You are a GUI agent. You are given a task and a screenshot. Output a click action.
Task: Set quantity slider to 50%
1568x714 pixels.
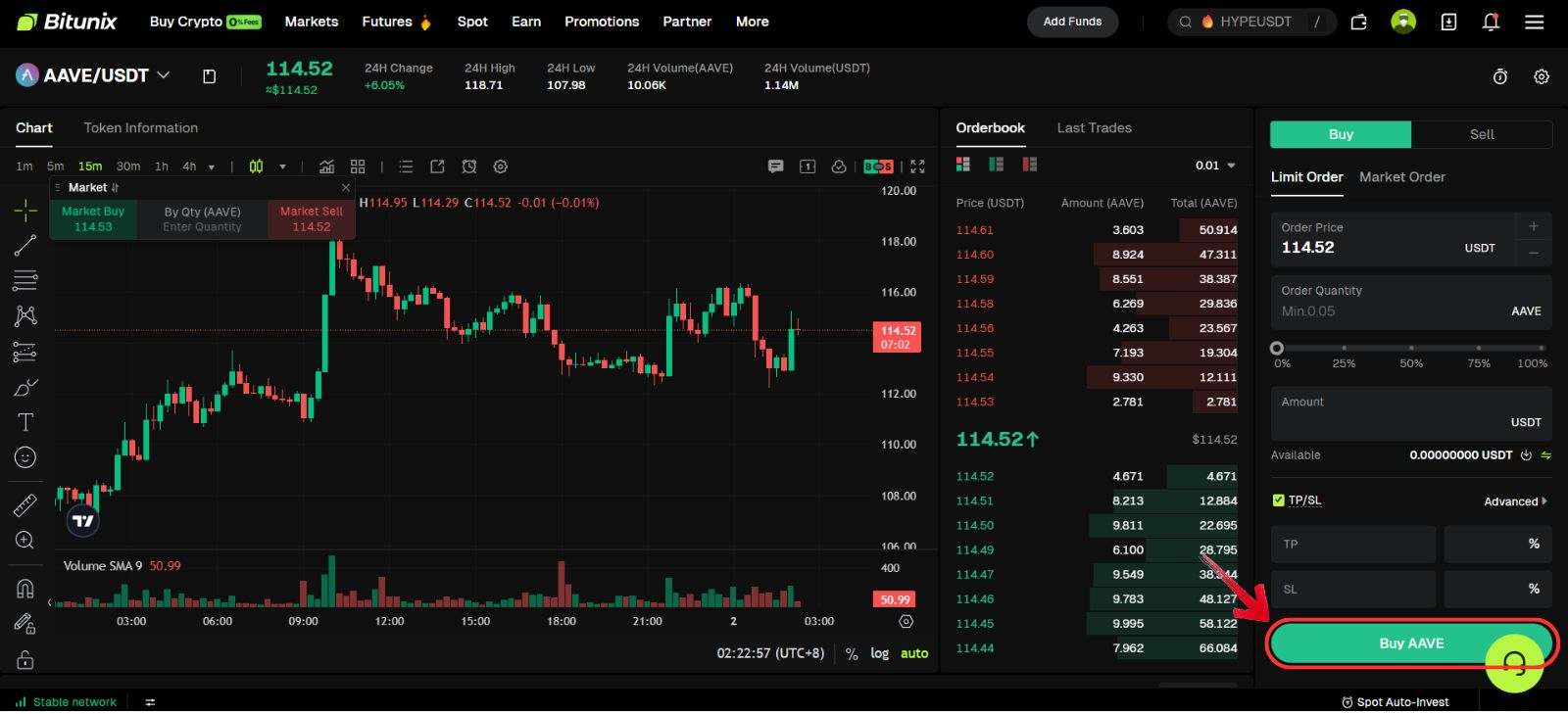point(1411,348)
